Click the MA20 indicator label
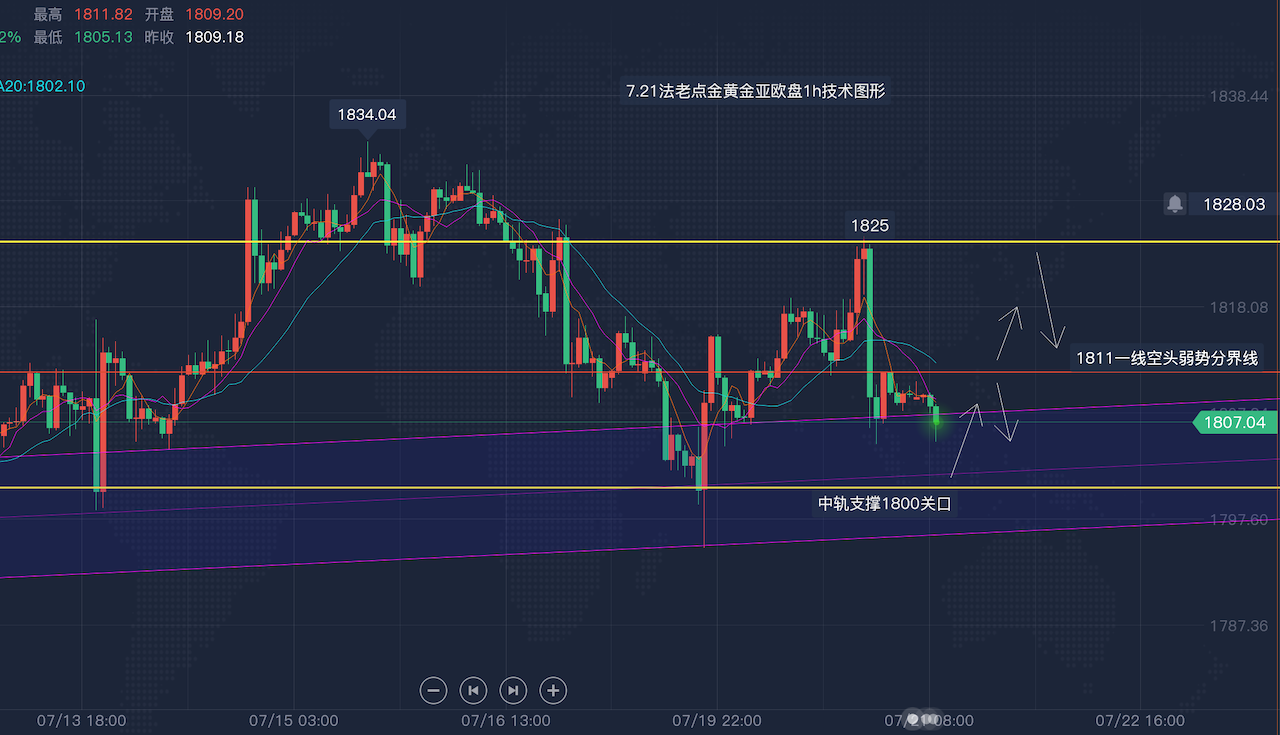This screenshot has height=735, width=1280. tap(42, 86)
